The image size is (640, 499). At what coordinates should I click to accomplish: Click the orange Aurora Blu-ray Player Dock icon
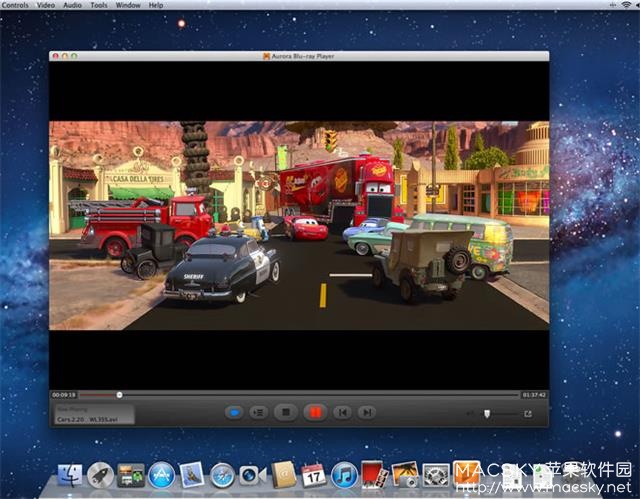pos(467,473)
